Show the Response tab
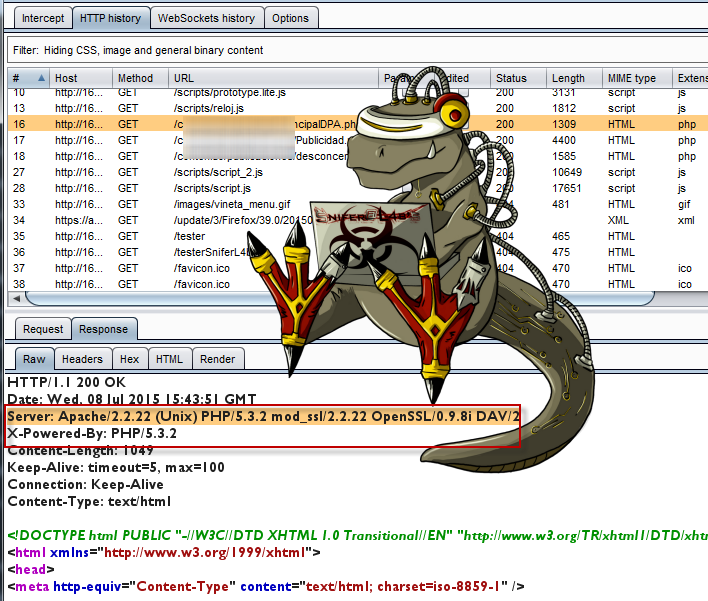 point(103,329)
